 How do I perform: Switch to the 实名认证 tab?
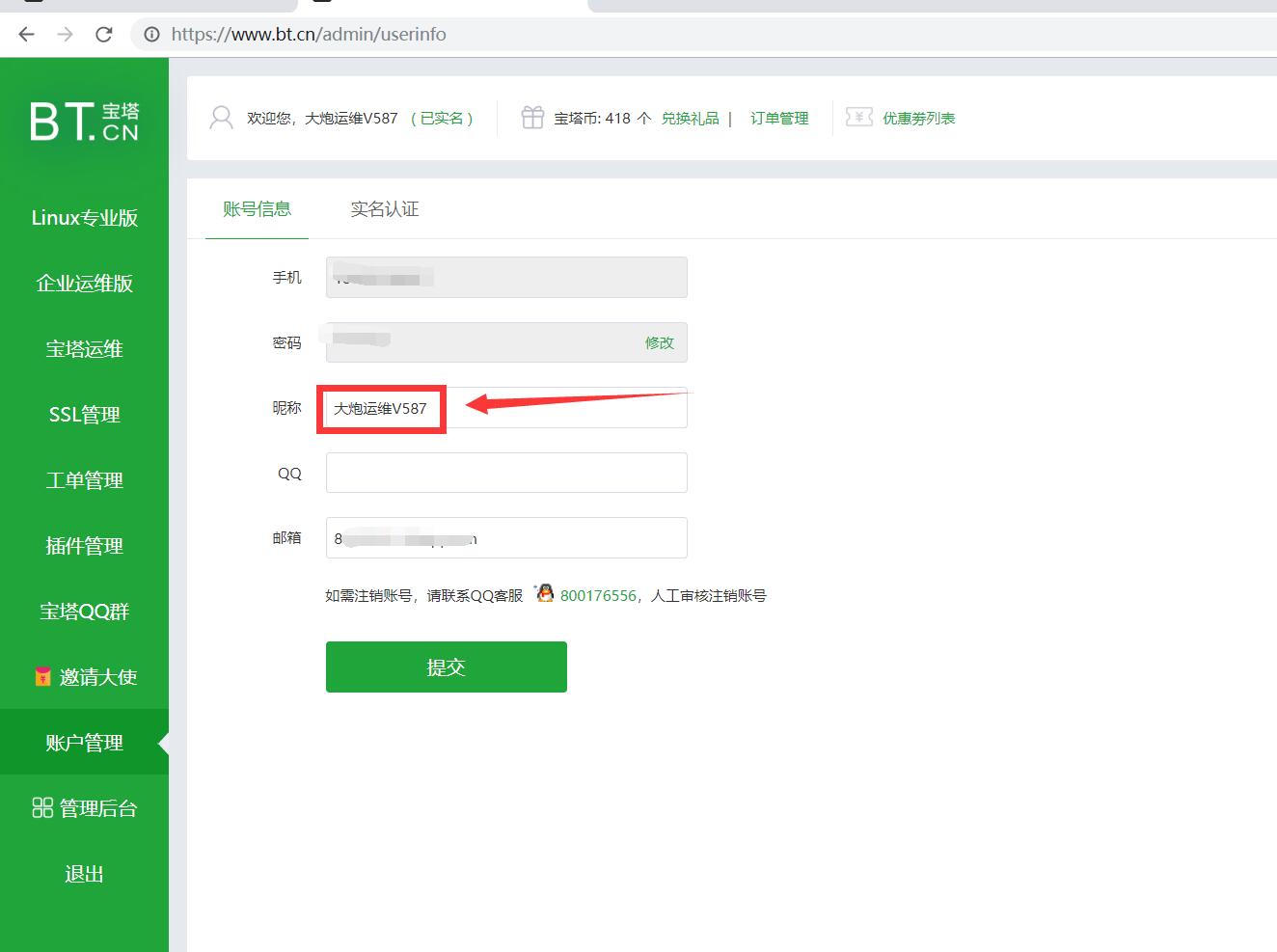384,209
